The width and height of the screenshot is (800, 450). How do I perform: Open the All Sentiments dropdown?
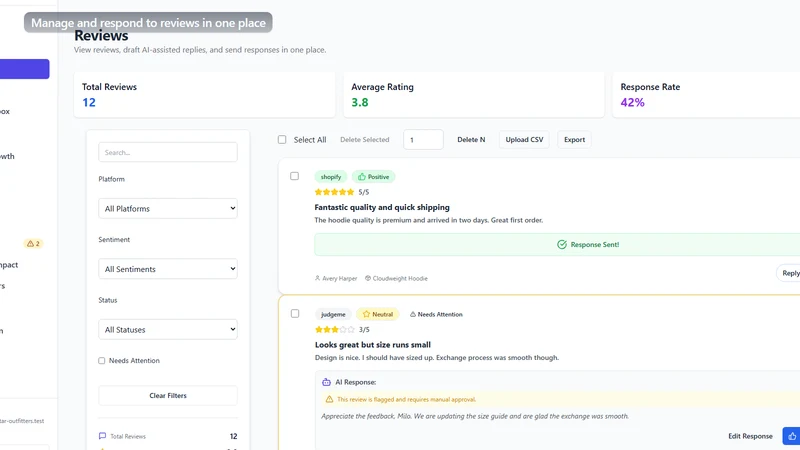(168, 269)
